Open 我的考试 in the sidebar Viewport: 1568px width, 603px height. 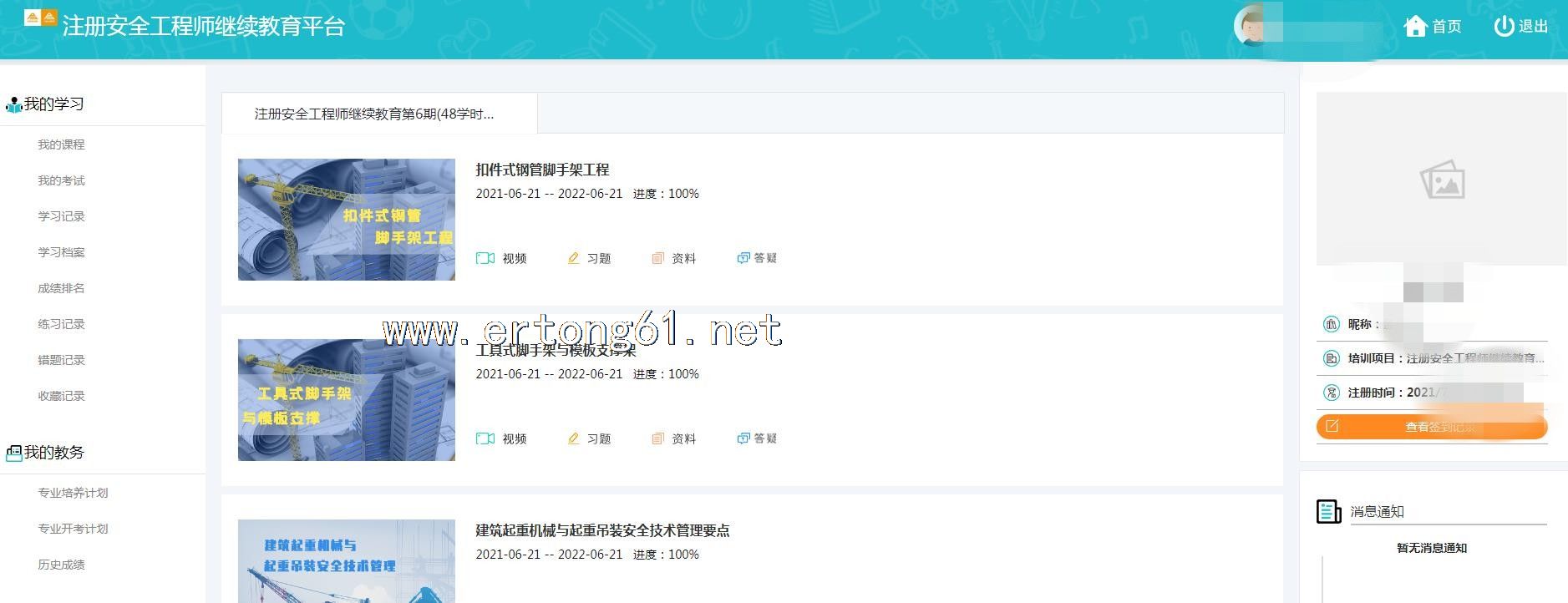click(61, 180)
